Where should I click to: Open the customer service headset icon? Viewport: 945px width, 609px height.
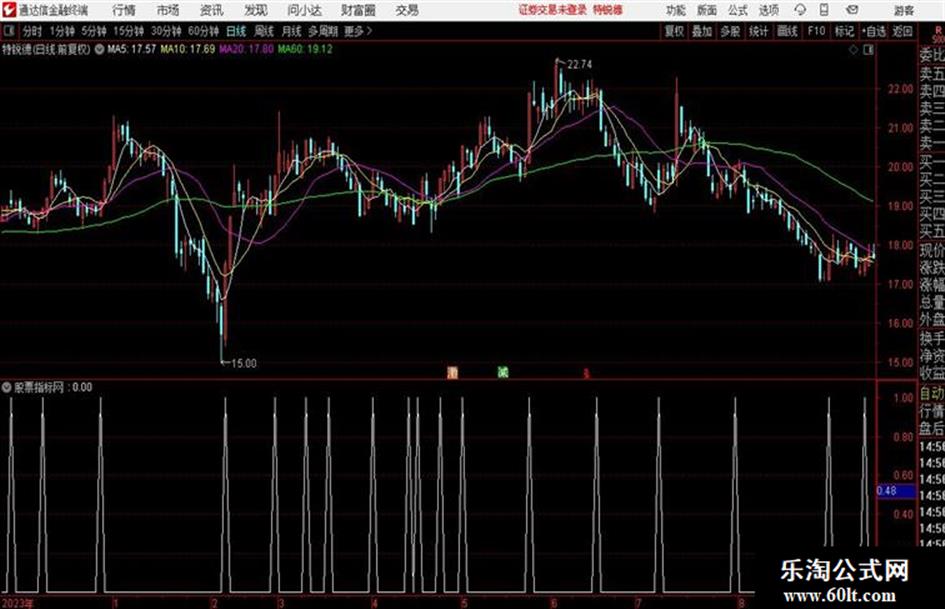point(800,10)
